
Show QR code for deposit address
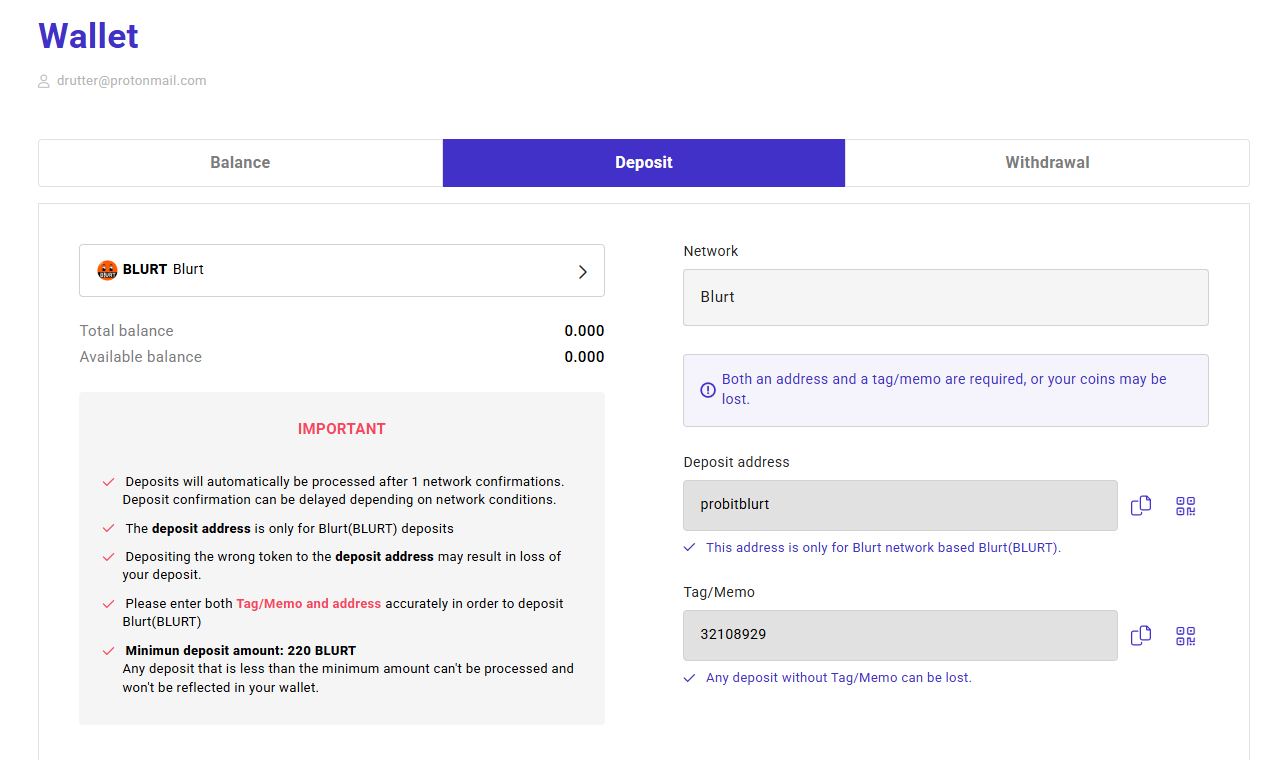click(1186, 506)
